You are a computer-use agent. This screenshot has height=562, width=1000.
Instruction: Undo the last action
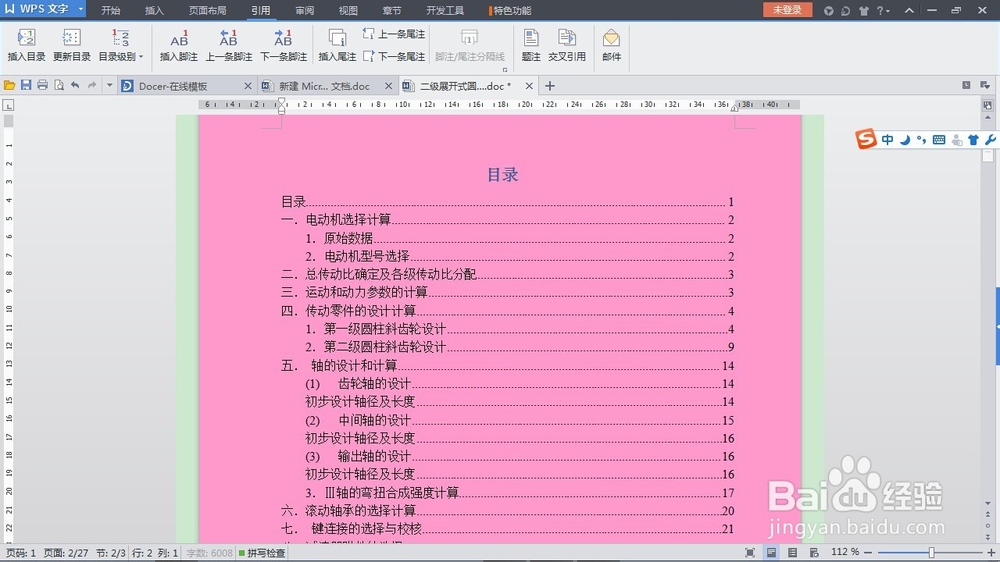click(75, 85)
